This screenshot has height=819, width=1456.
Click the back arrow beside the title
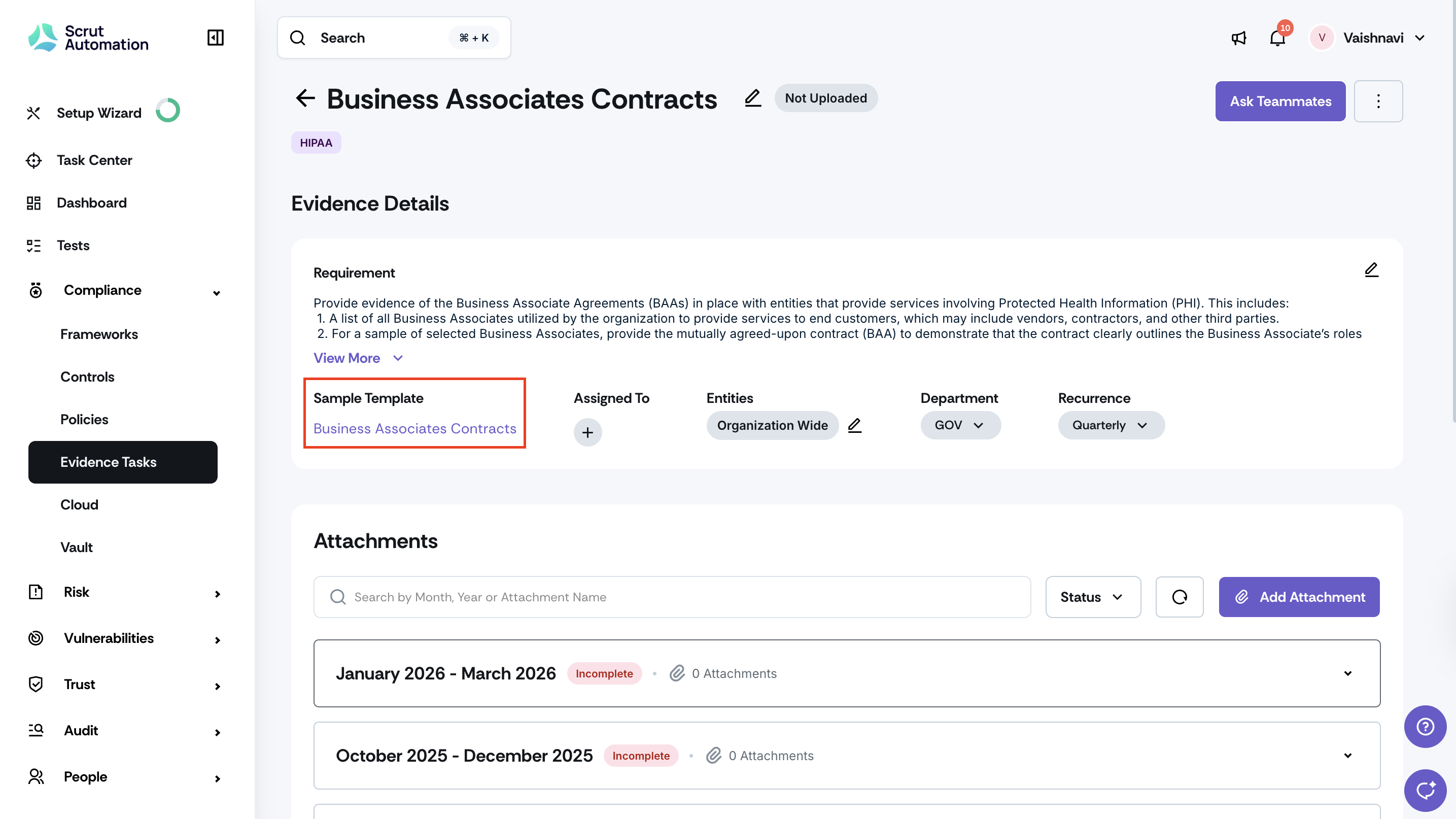coord(305,98)
